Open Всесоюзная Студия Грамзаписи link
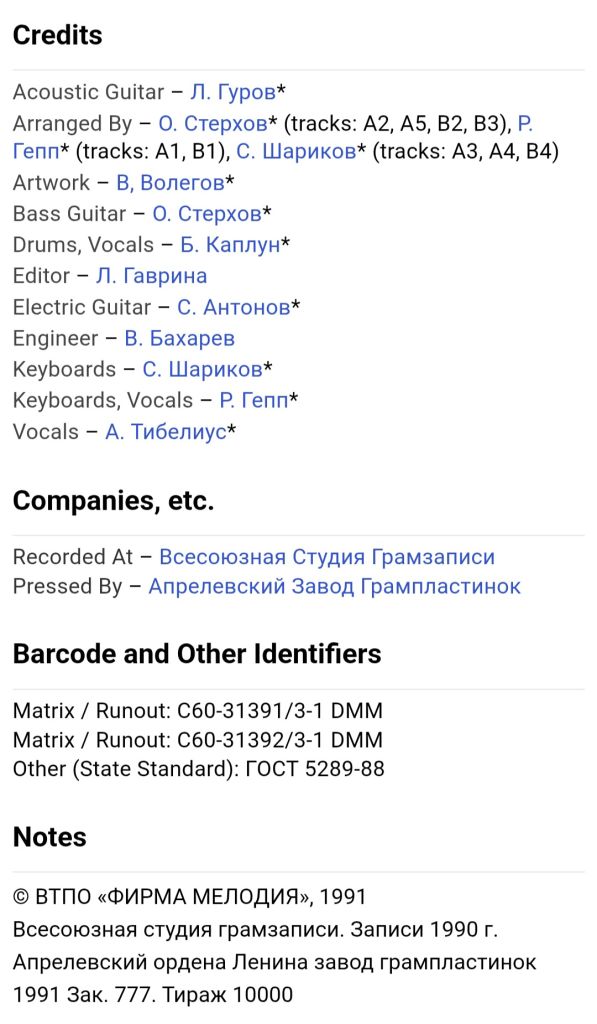Viewport: 597px width, 1024px height. pyautogui.click(x=327, y=557)
